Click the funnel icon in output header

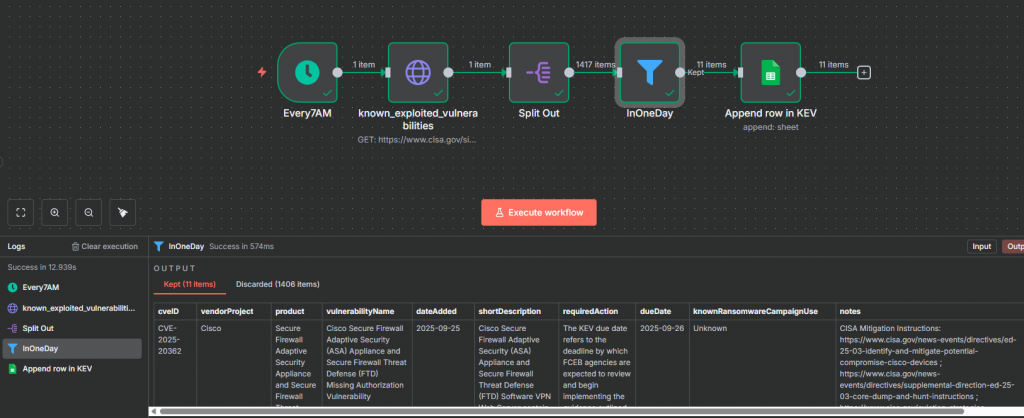point(159,246)
